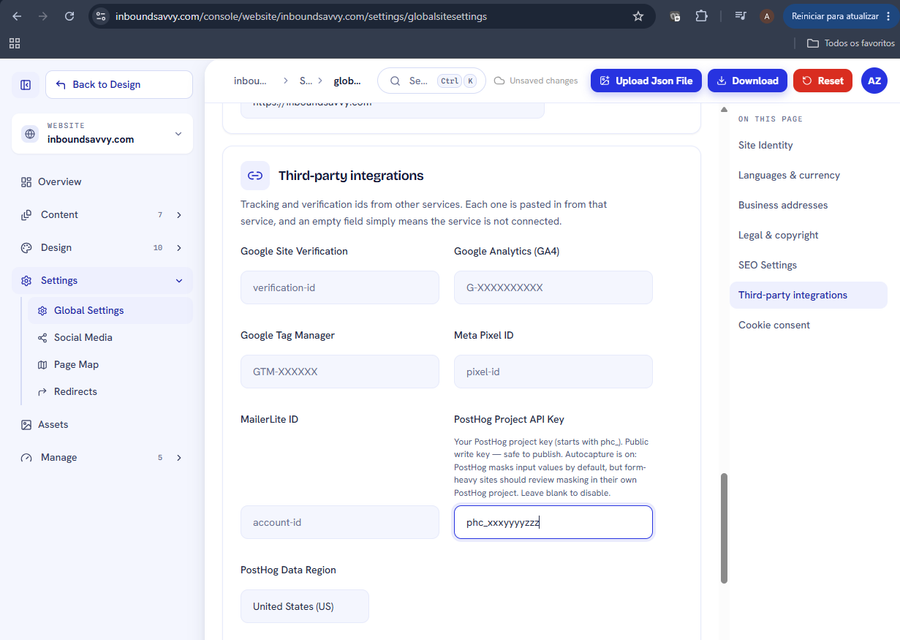Reload the current page
This screenshot has width=900, height=640.
pos(69,16)
